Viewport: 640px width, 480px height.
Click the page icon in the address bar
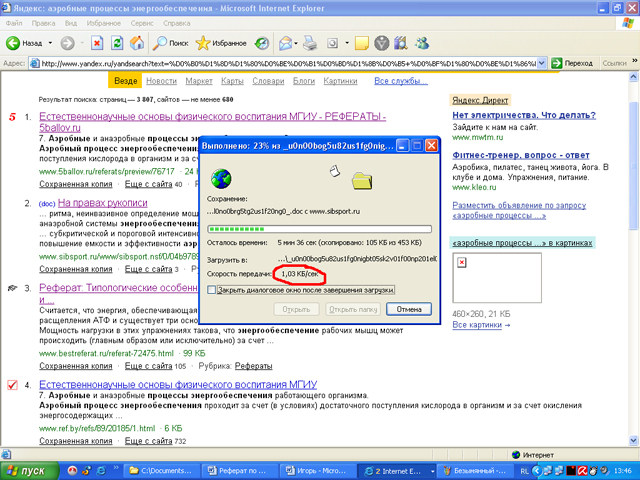point(35,63)
